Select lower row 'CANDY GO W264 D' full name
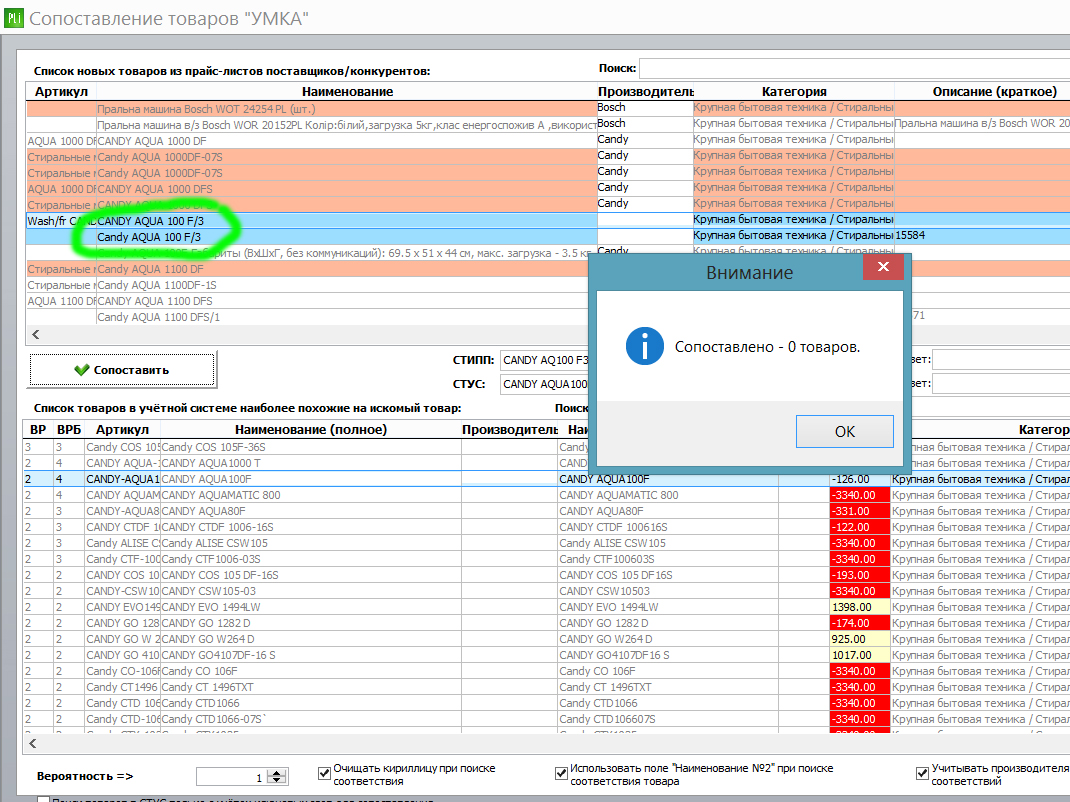Image resolution: width=1070 pixels, height=802 pixels. point(310,639)
